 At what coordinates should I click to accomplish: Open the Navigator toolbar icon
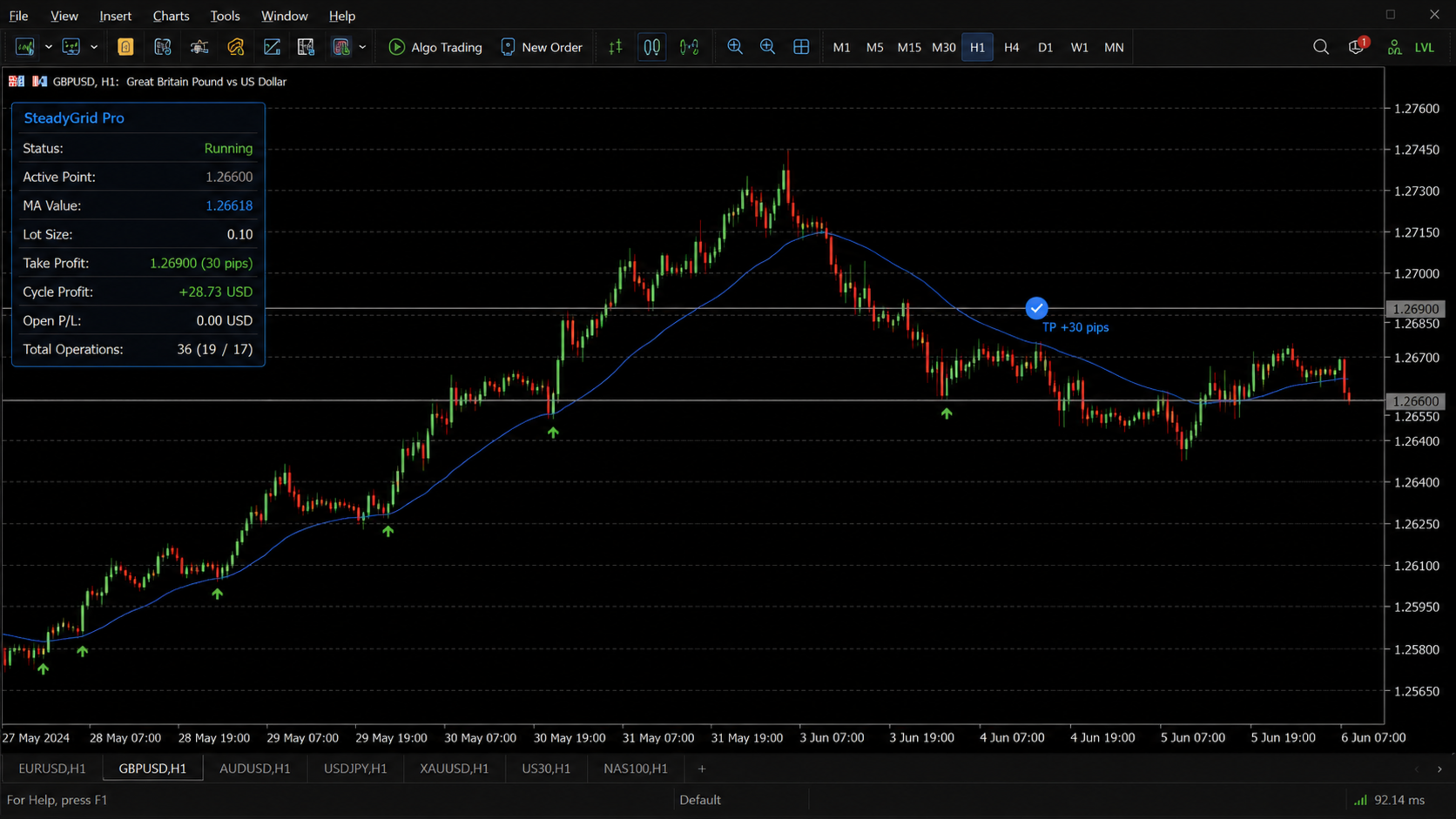199,47
